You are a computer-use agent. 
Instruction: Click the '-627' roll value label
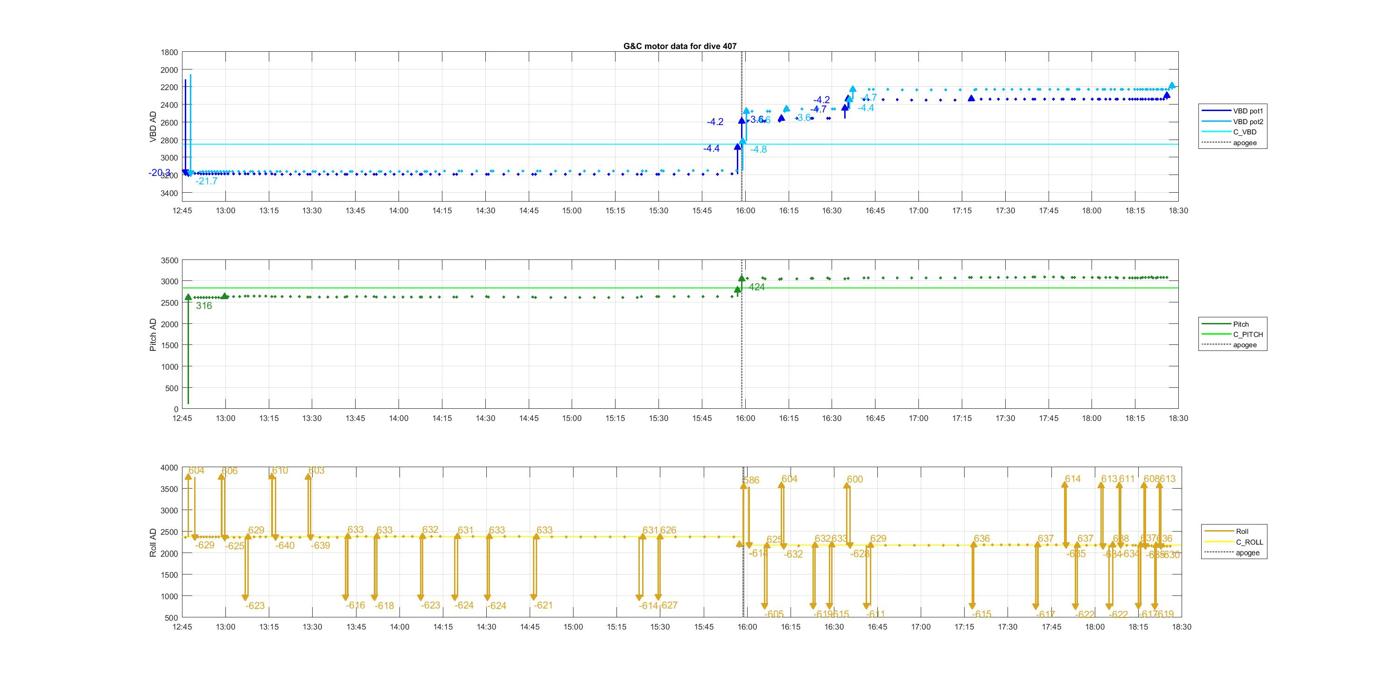coord(667,605)
